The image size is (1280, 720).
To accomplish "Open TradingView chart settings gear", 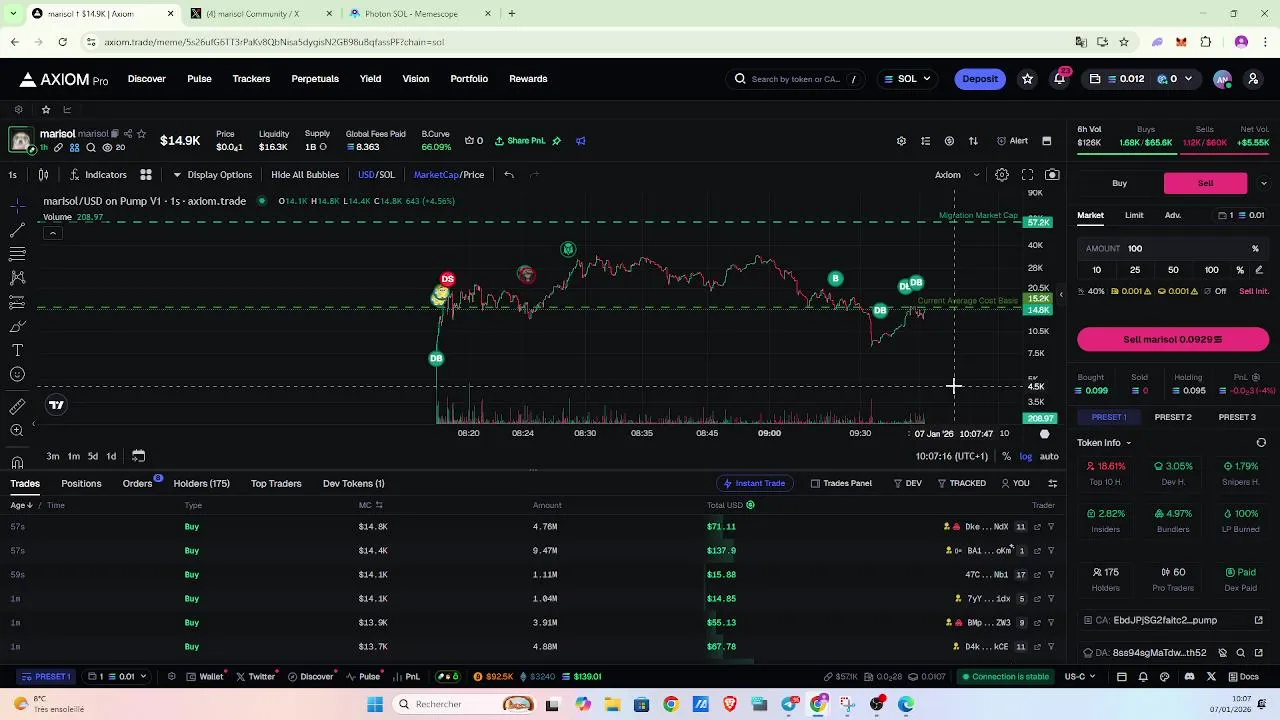I will coord(1001,175).
